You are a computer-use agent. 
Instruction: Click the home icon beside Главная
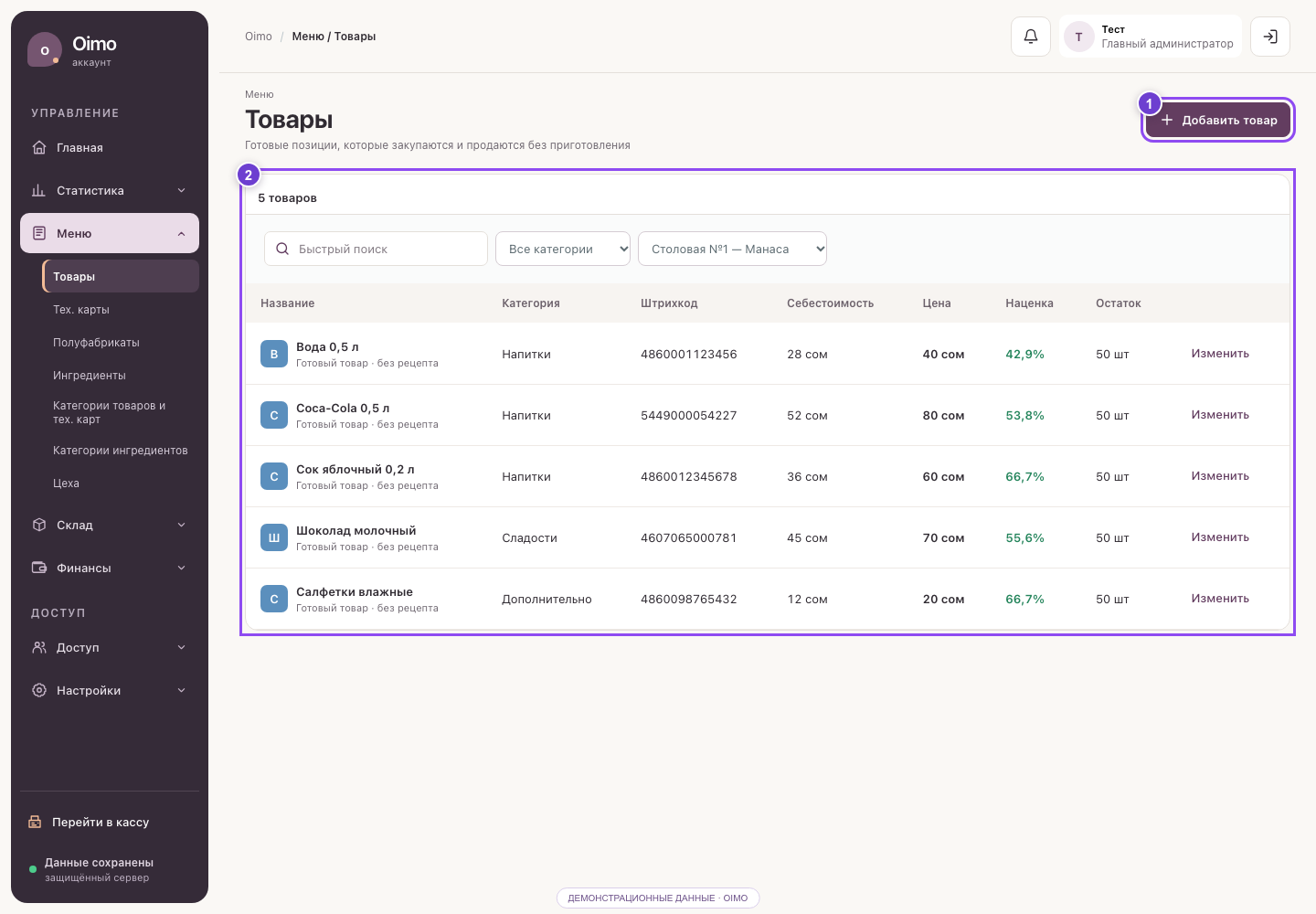click(39, 147)
